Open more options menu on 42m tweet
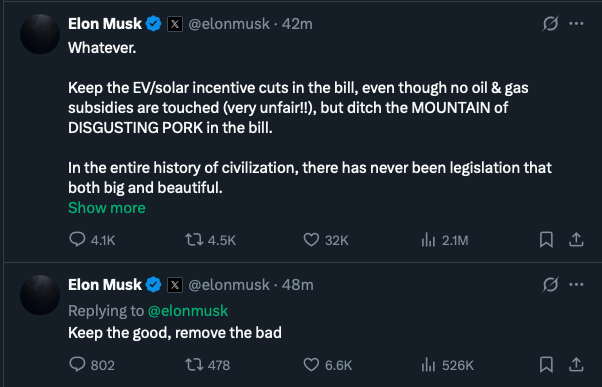The width and height of the screenshot is (602, 387). 576,24
